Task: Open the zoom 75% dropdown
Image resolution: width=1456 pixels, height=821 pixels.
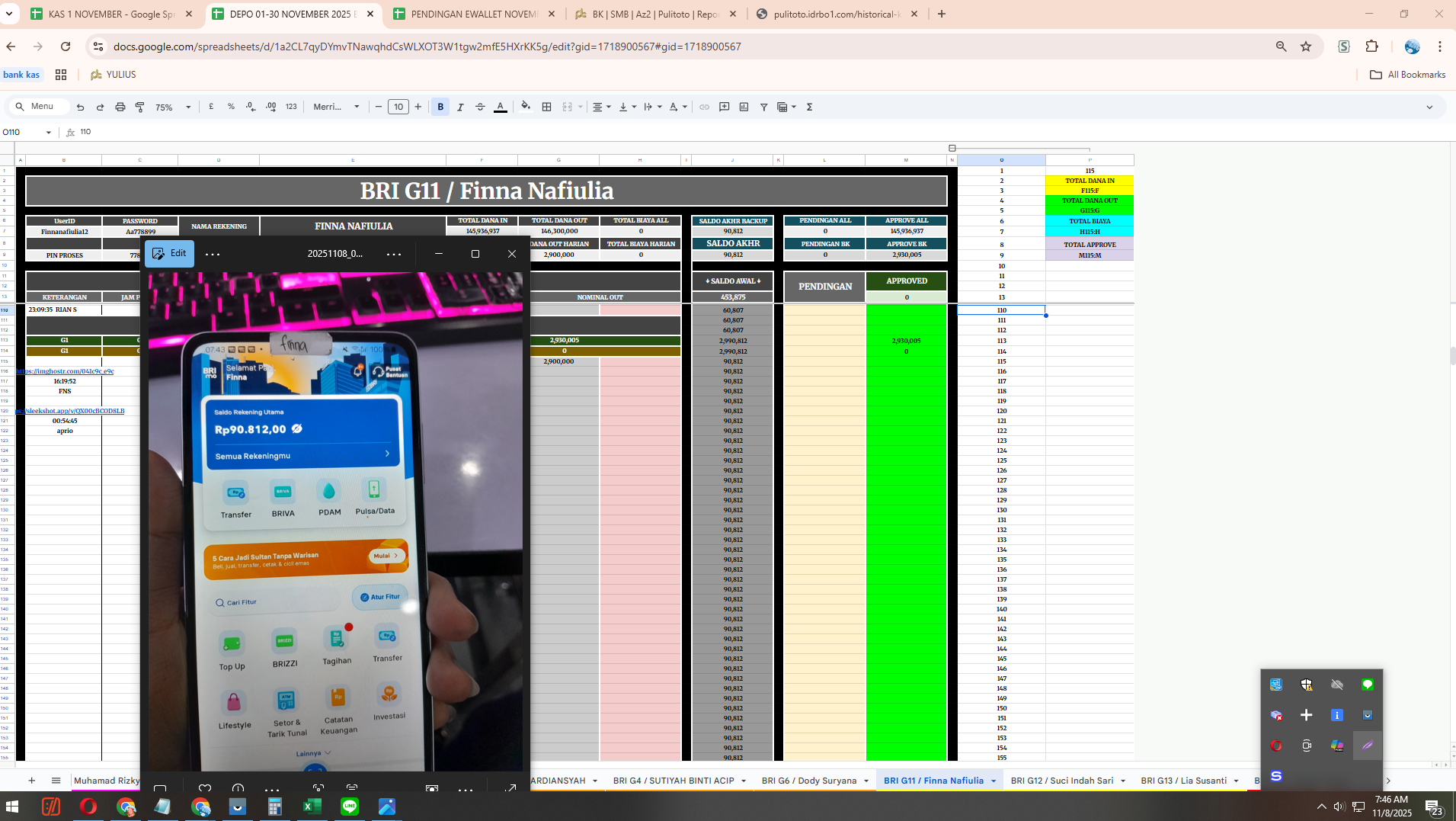Action: pos(173,107)
